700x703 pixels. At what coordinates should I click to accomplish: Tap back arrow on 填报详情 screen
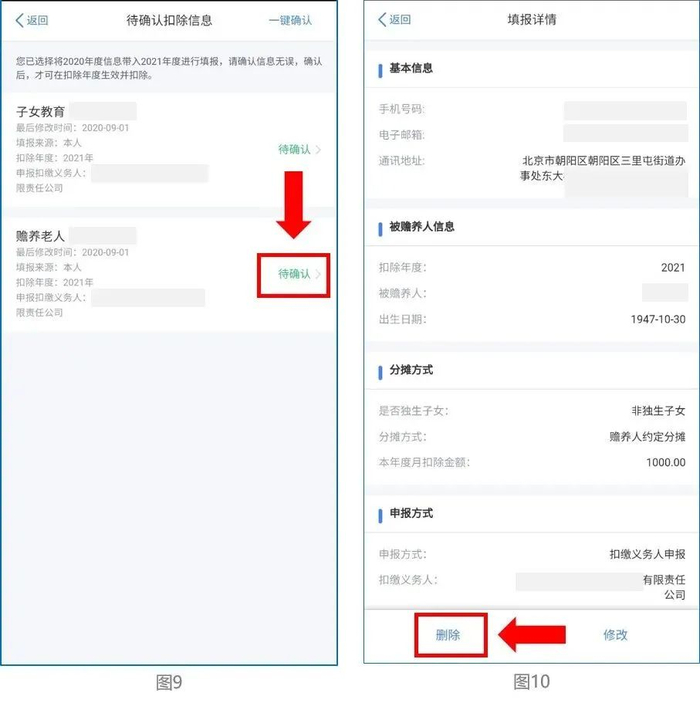[x=394, y=19]
